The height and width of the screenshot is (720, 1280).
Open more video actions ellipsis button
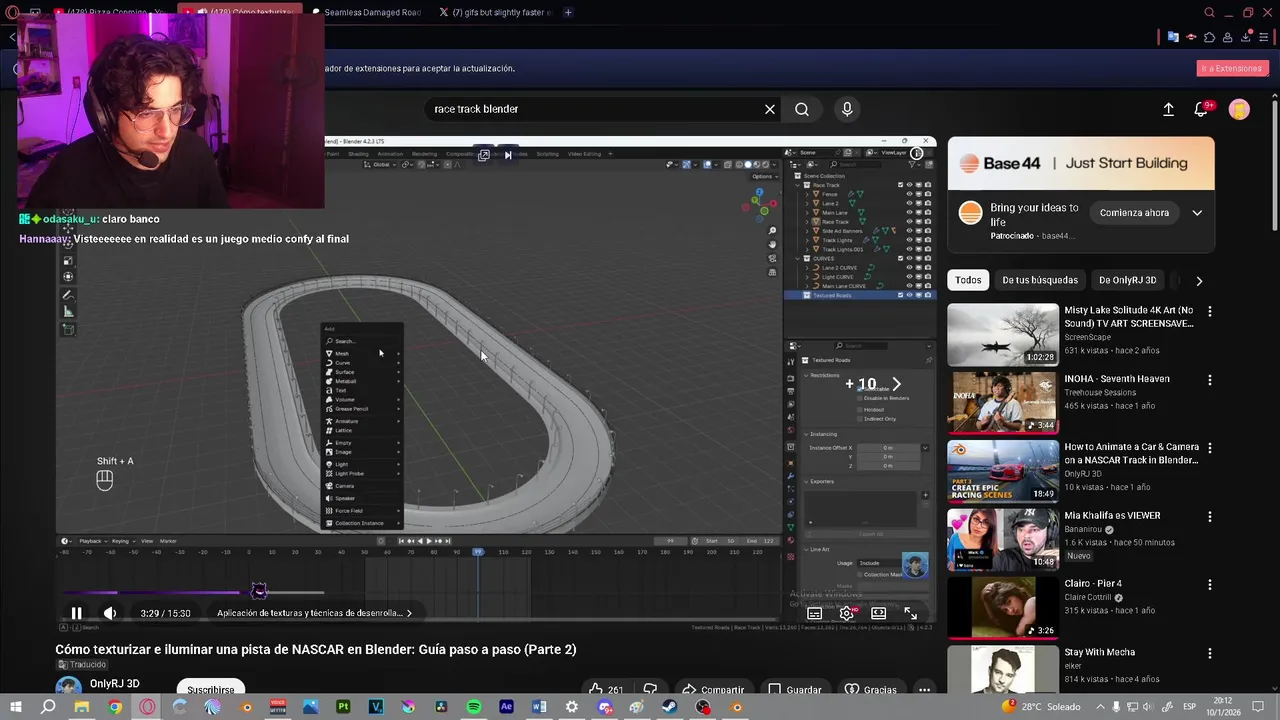(924, 689)
